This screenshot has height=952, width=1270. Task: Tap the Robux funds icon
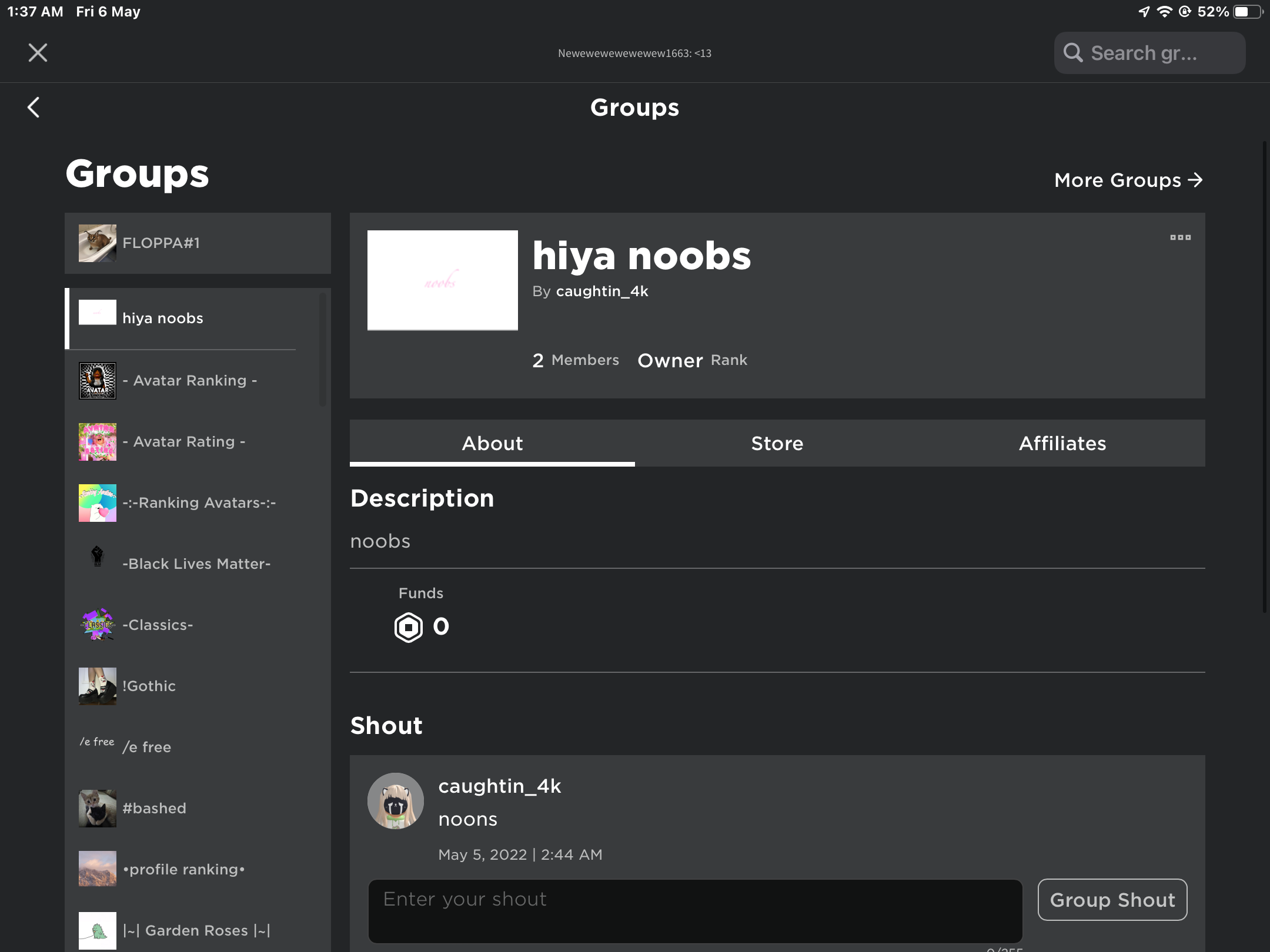coord(408,627)
